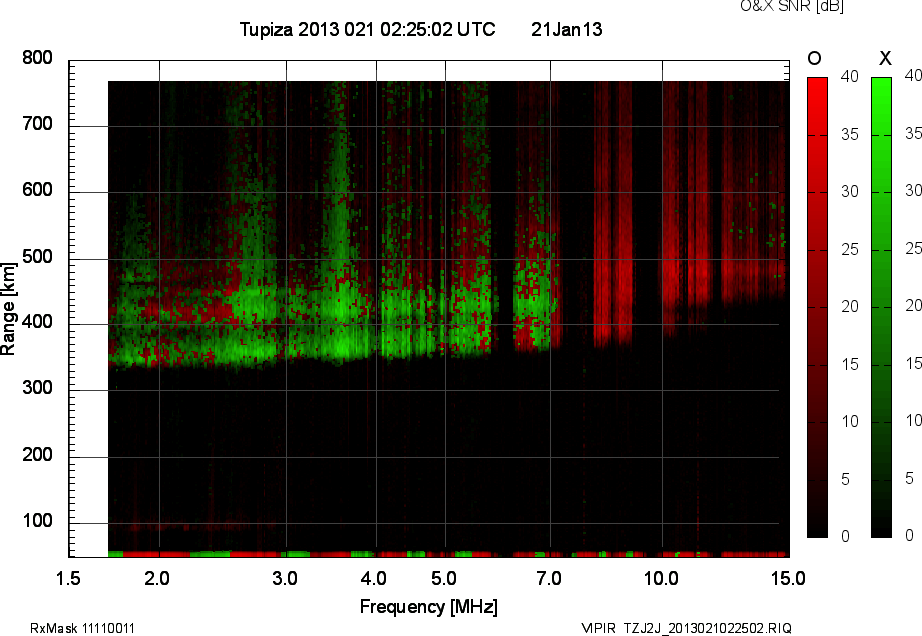Click the 2.0 frequency axis tick label

[x=157, y=578]
